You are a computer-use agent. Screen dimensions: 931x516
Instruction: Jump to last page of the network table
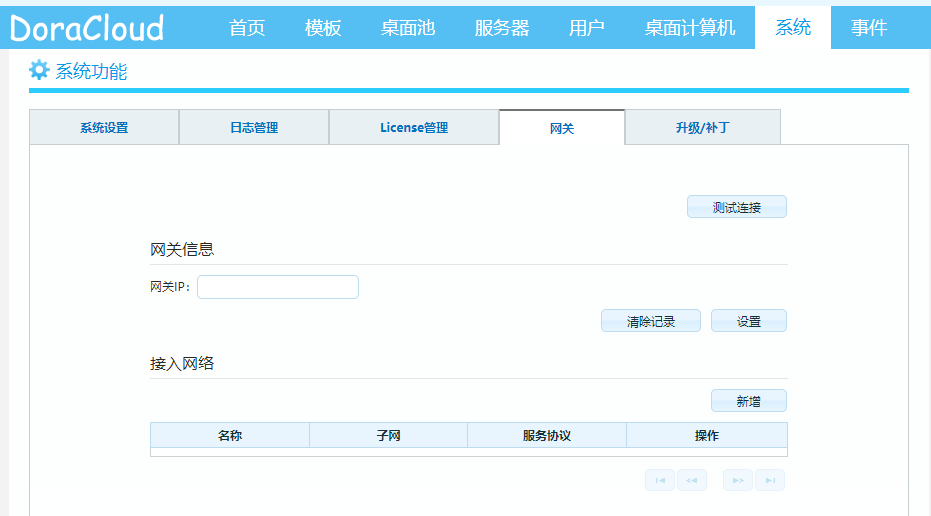pos(770,481)
